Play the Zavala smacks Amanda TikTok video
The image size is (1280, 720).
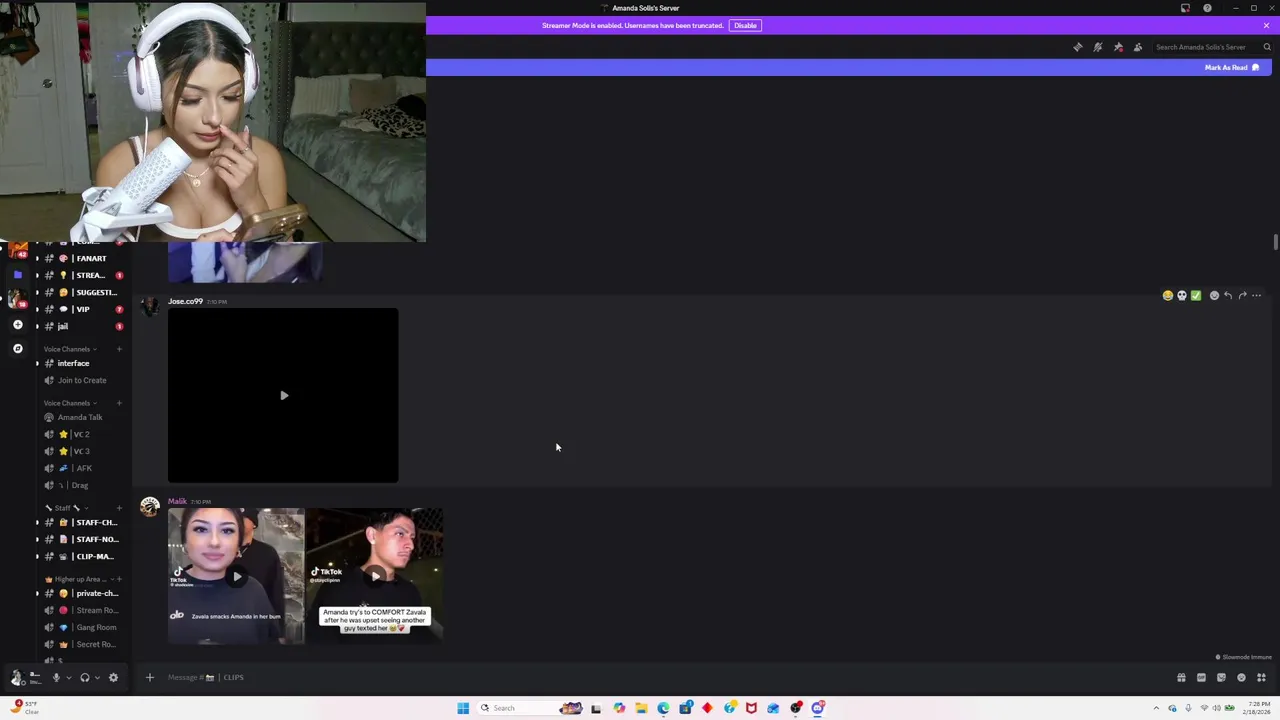click(x=236, y=576)
